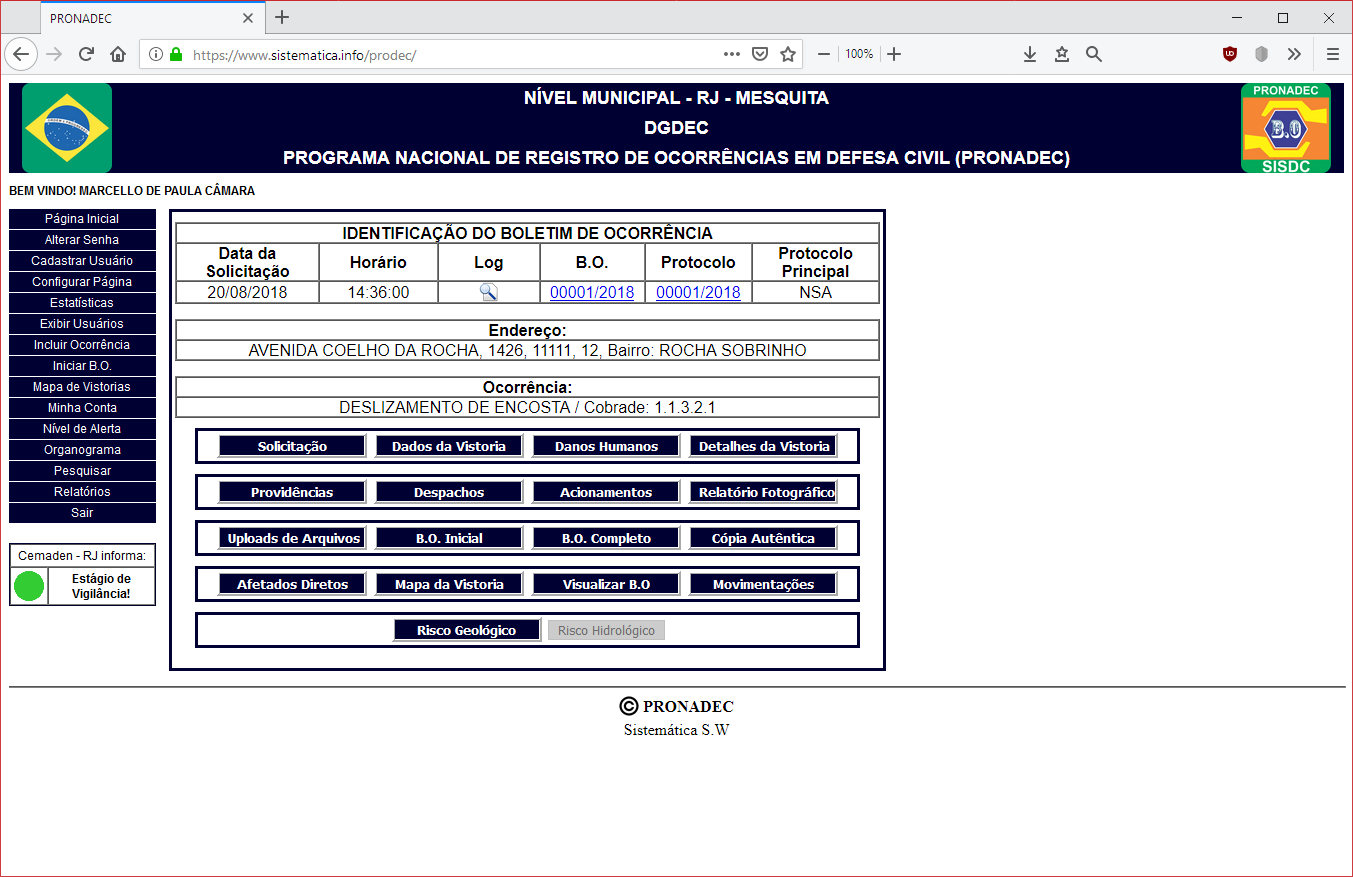Click the Solicitação button
Image resolution: width=1353 pixels, height=877 pixels.
pyautogui.click(x=292, y=447)
